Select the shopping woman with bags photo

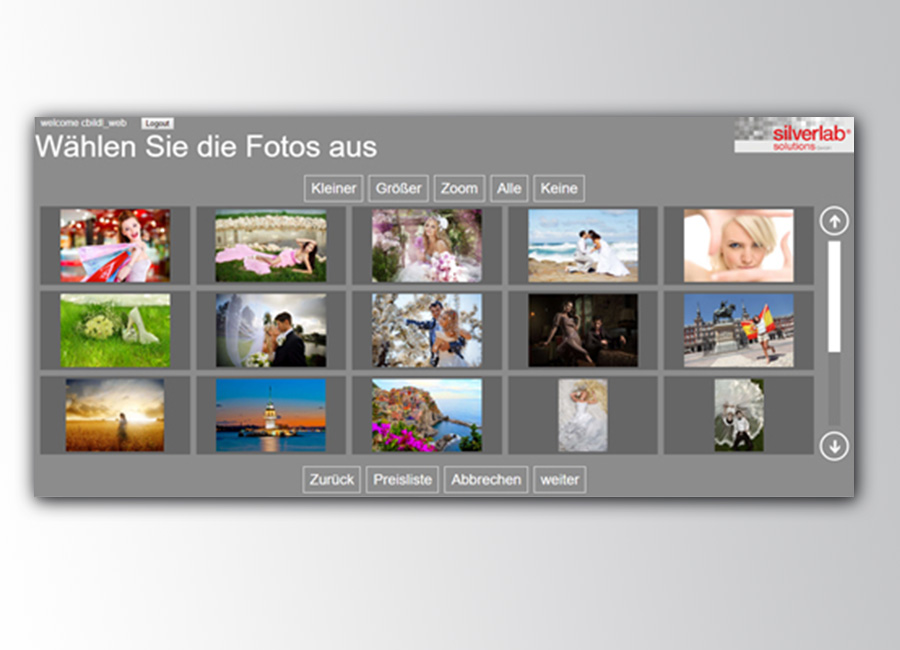tap(115, 245)
